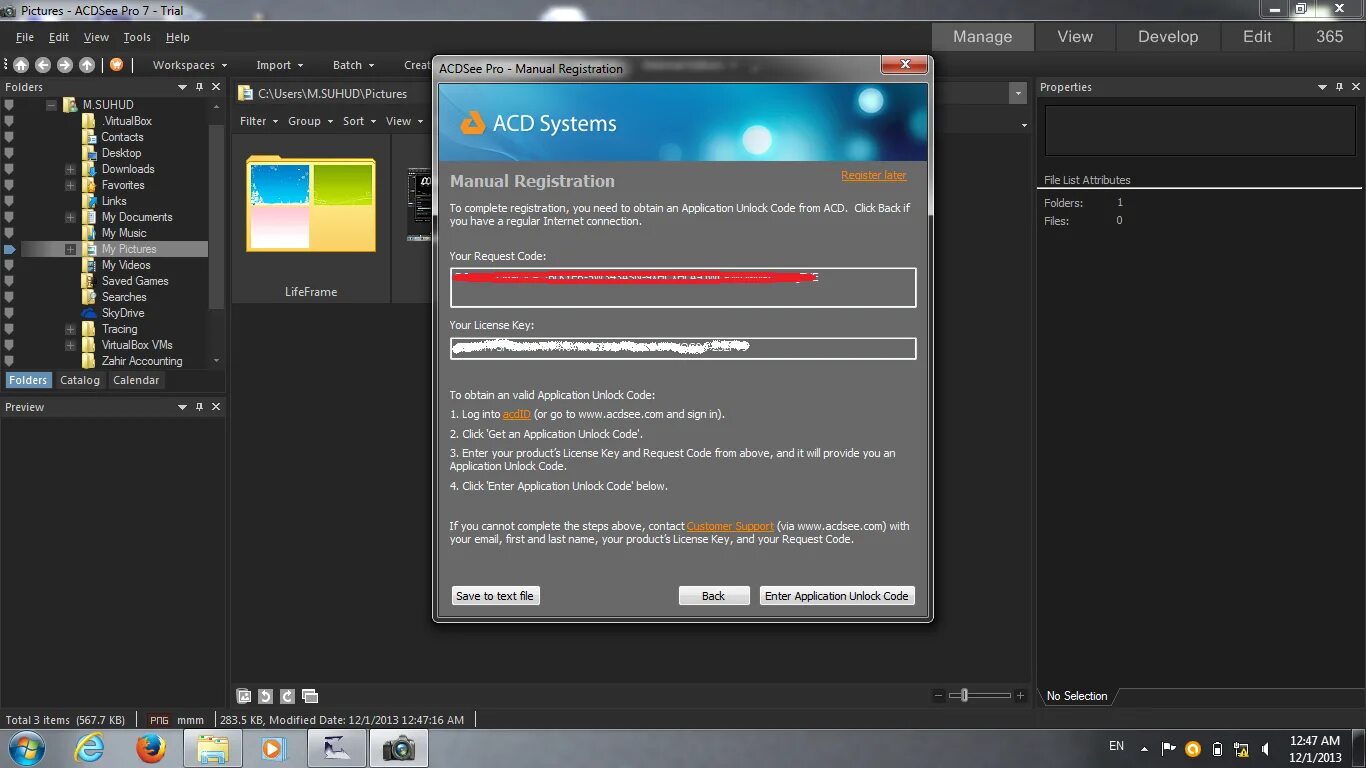Open the orange shopping cart icon
The width and height of the screenshot is (1366, 768).
(117, 65)
